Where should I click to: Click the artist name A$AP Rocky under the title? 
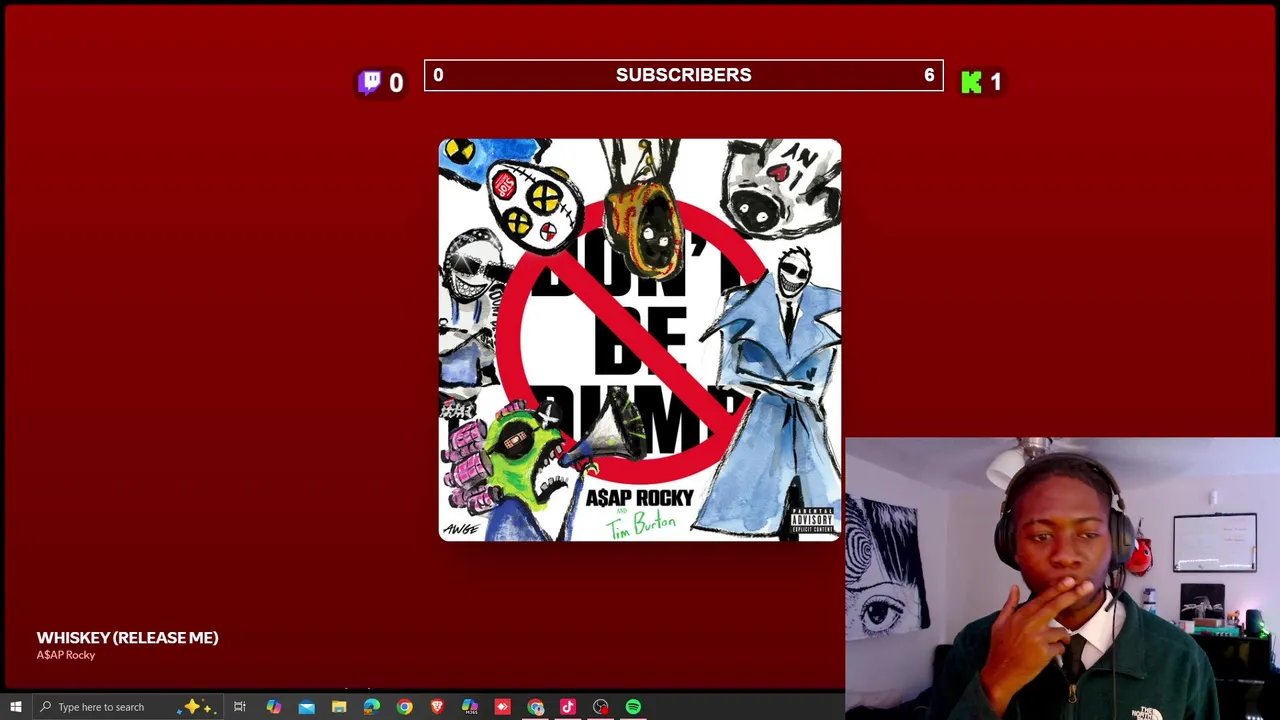66,655
